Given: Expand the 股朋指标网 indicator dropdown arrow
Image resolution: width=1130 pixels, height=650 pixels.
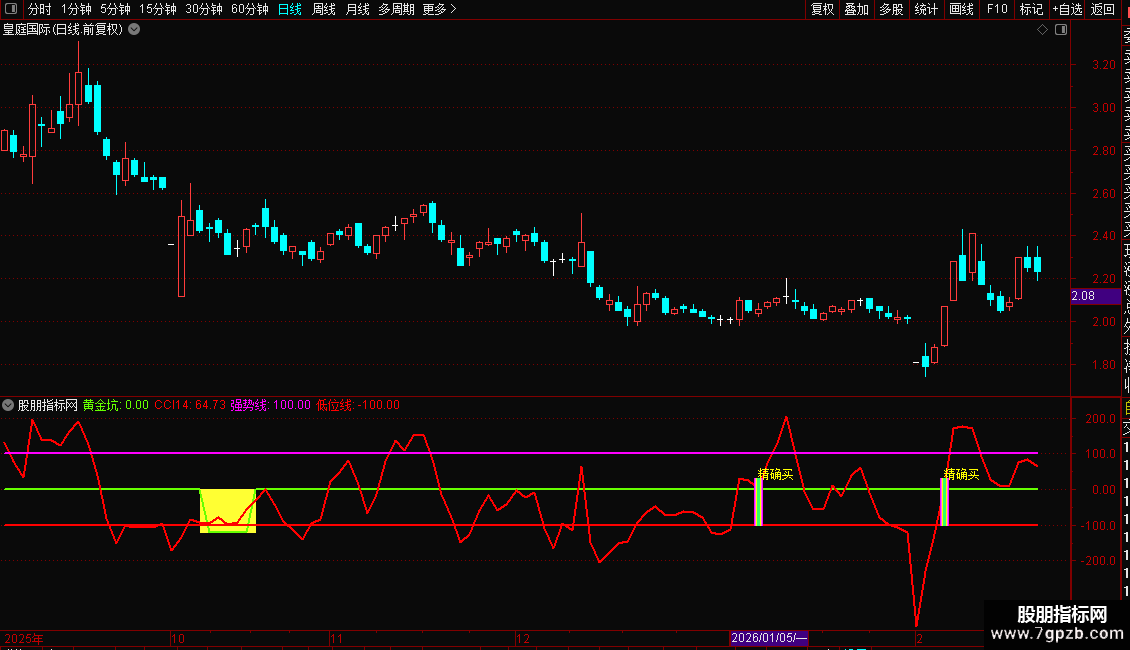Looking at the screenshot, I should [9, 405].
